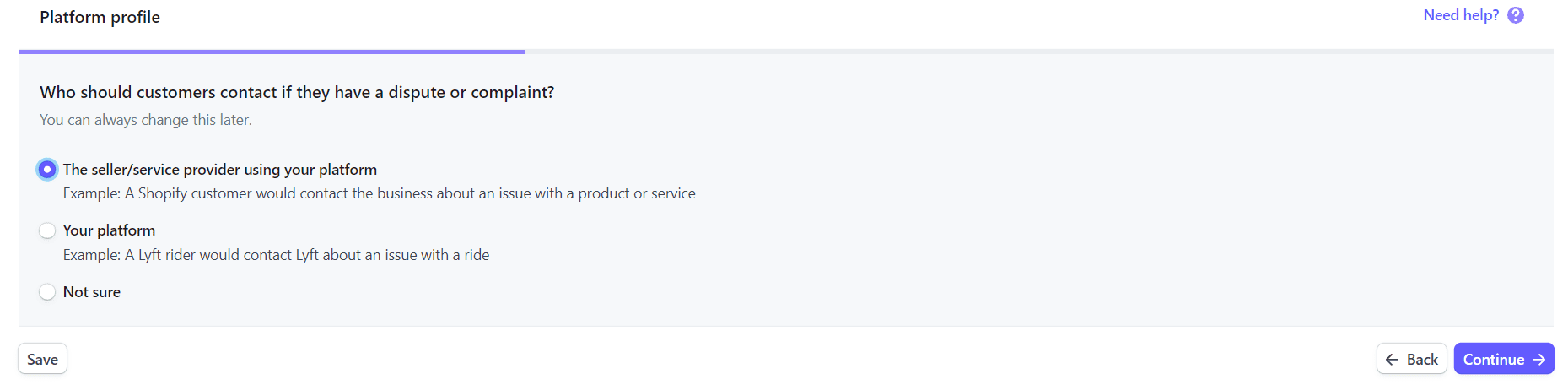
Task: Click the dispute or complaint question heading
Action: [297, 92]
